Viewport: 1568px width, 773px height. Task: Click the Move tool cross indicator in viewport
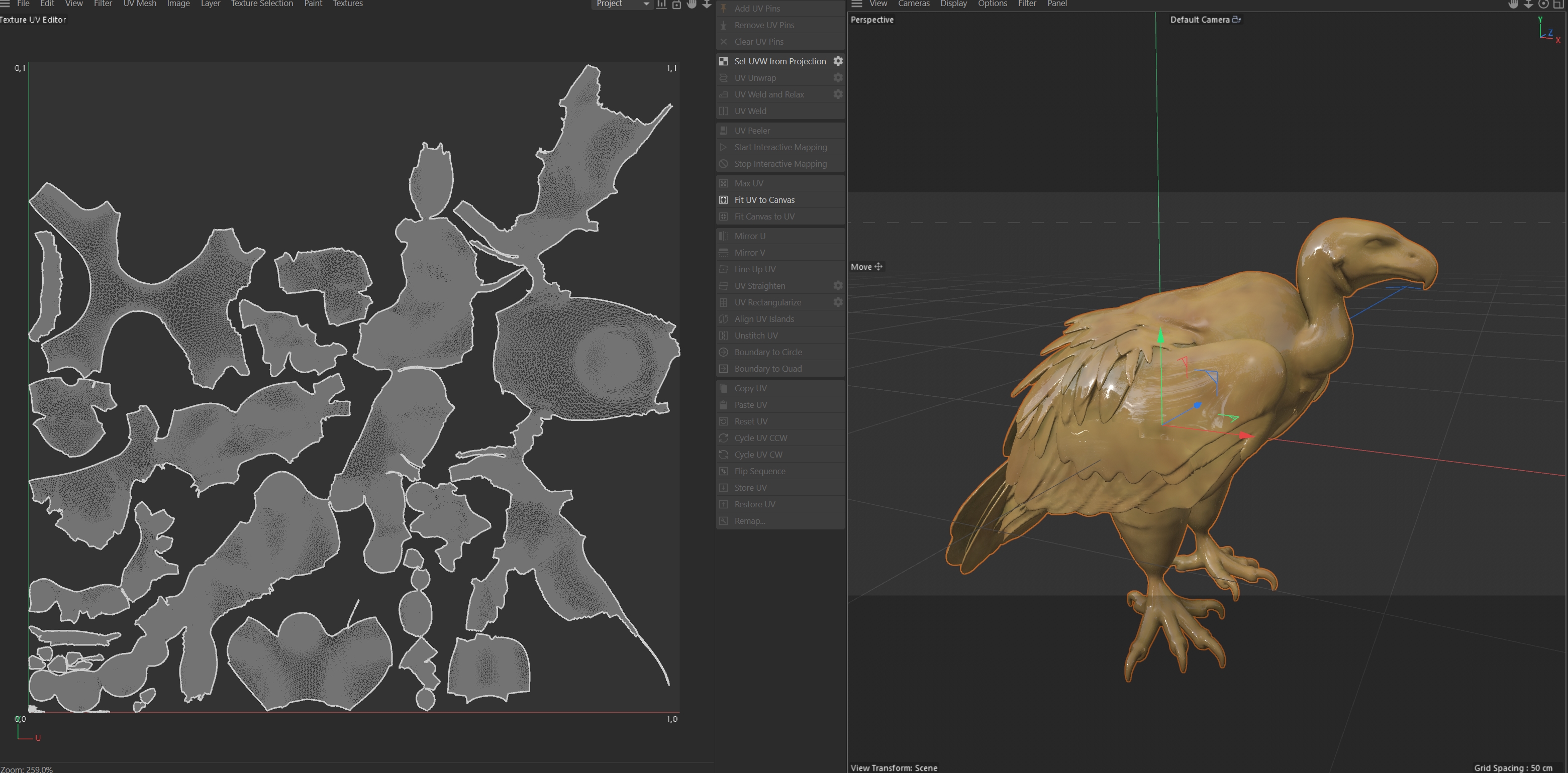point(878,267)
